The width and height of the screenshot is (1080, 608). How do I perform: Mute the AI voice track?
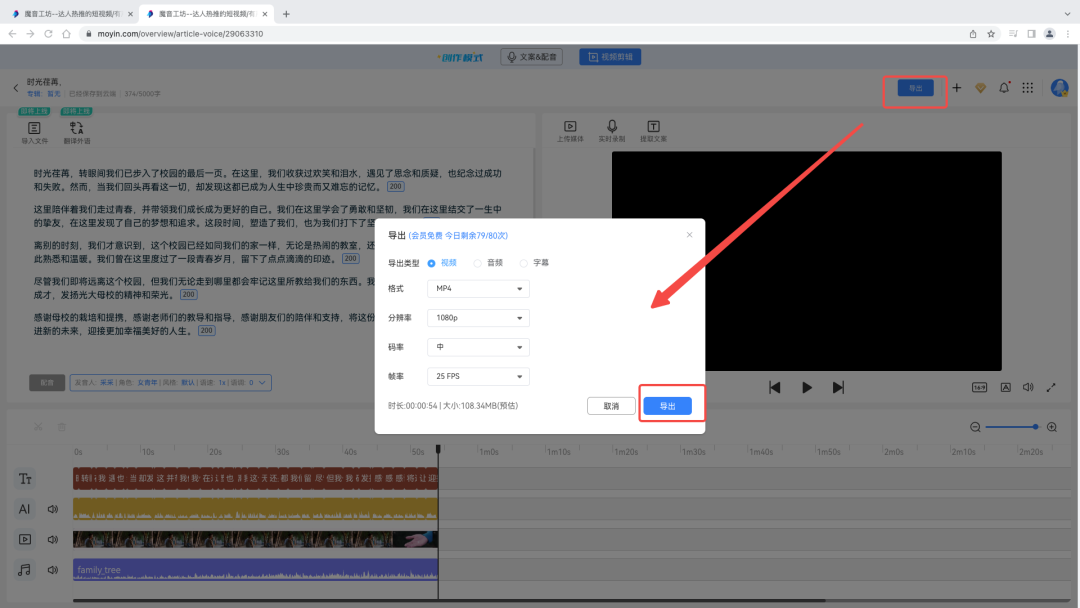point(52,509)
